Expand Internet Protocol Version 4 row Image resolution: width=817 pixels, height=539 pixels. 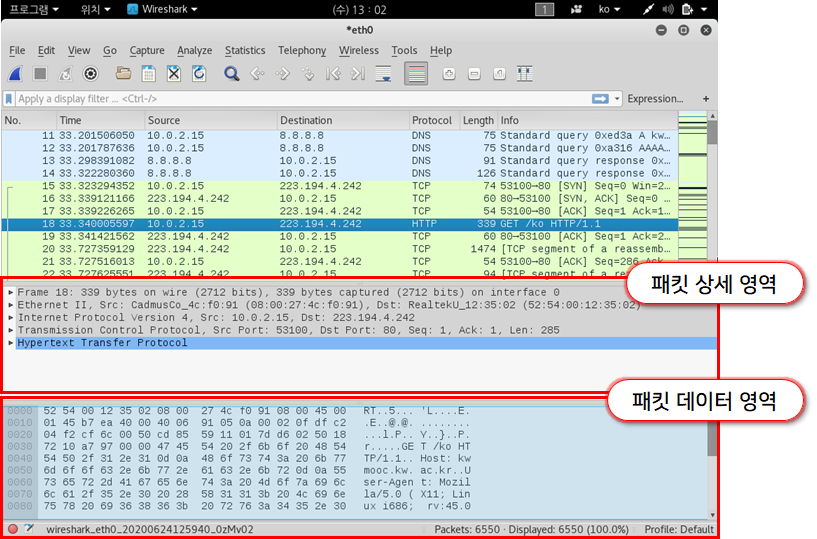tap(10, 317)
